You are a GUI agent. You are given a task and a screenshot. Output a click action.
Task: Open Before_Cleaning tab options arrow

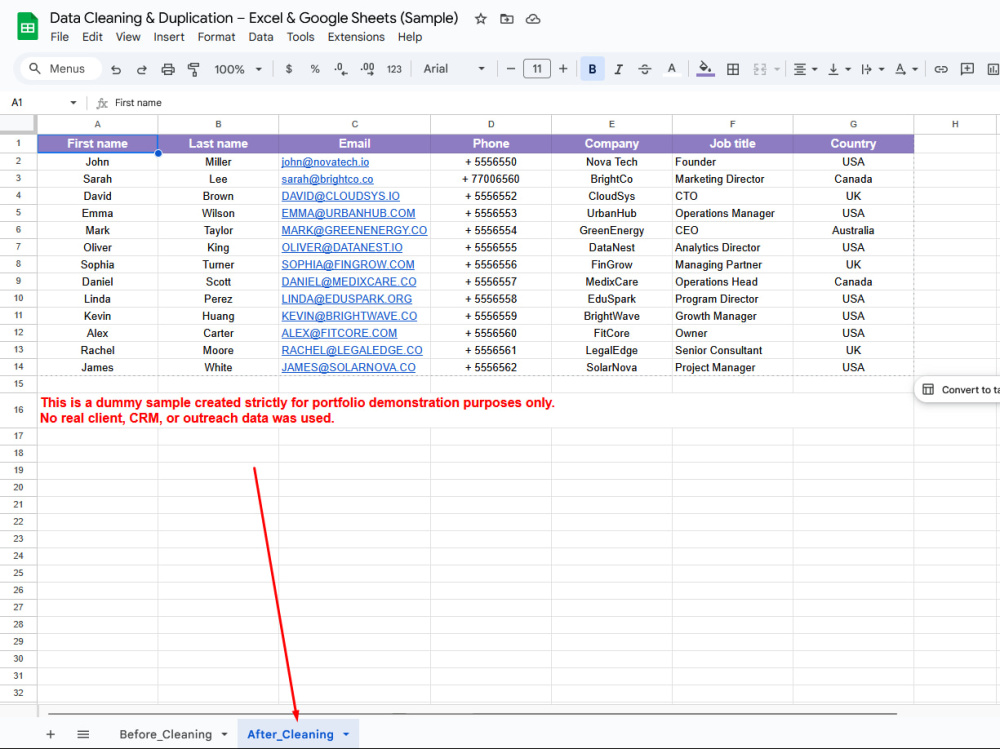tap(224, 734)
